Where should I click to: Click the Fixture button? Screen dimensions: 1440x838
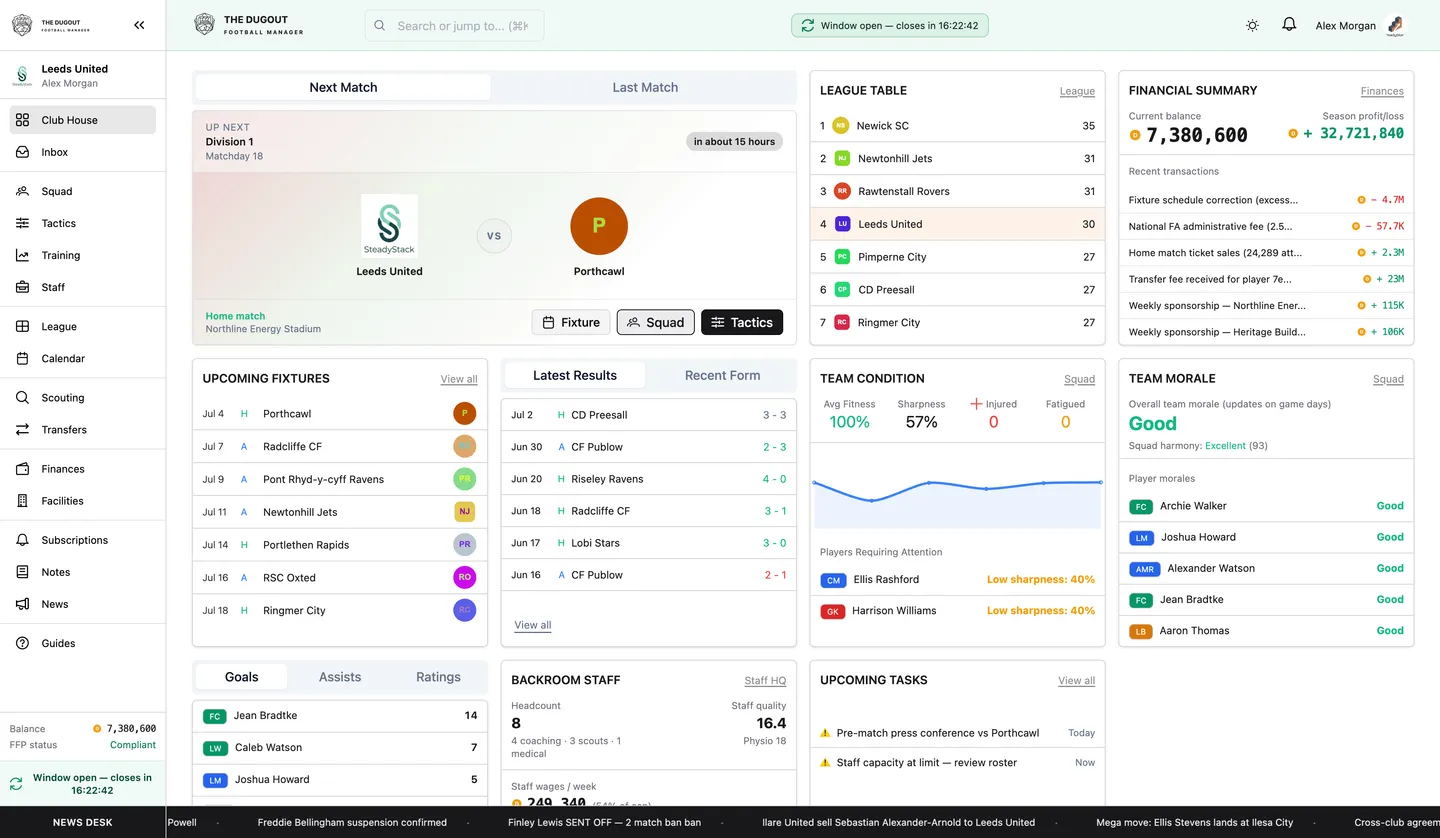(571, 322)
